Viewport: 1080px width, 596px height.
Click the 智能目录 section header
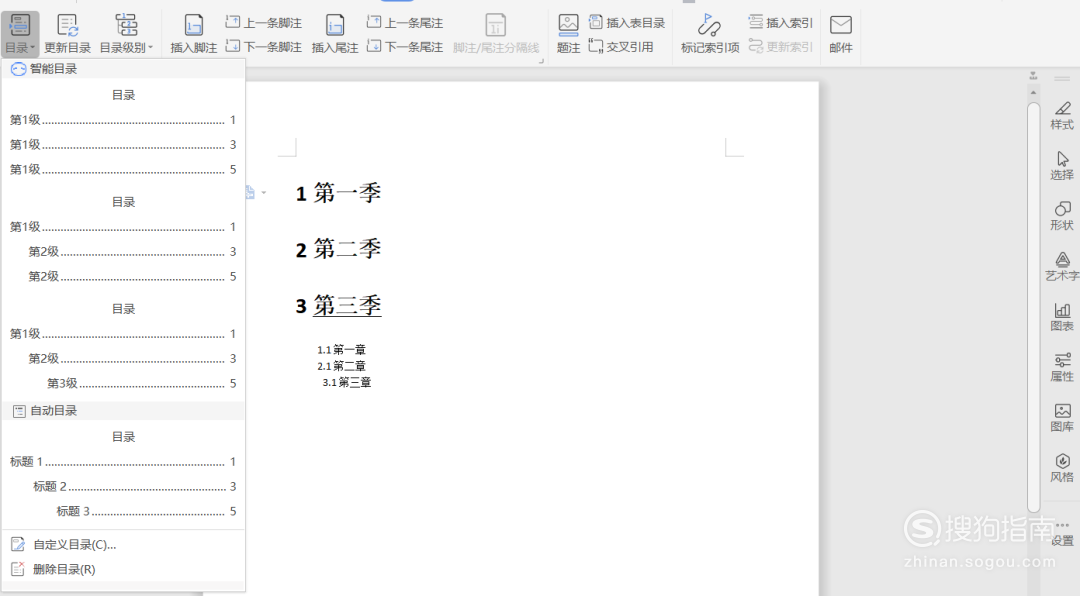tap(123, 69)
